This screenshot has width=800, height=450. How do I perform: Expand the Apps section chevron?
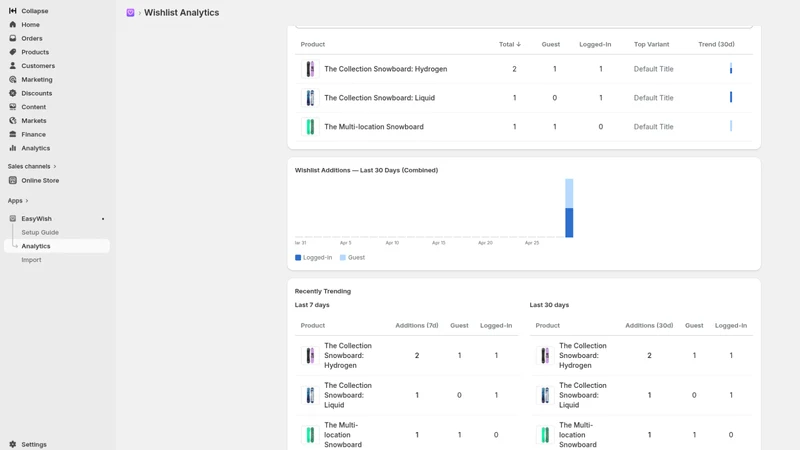click(27, 201)
